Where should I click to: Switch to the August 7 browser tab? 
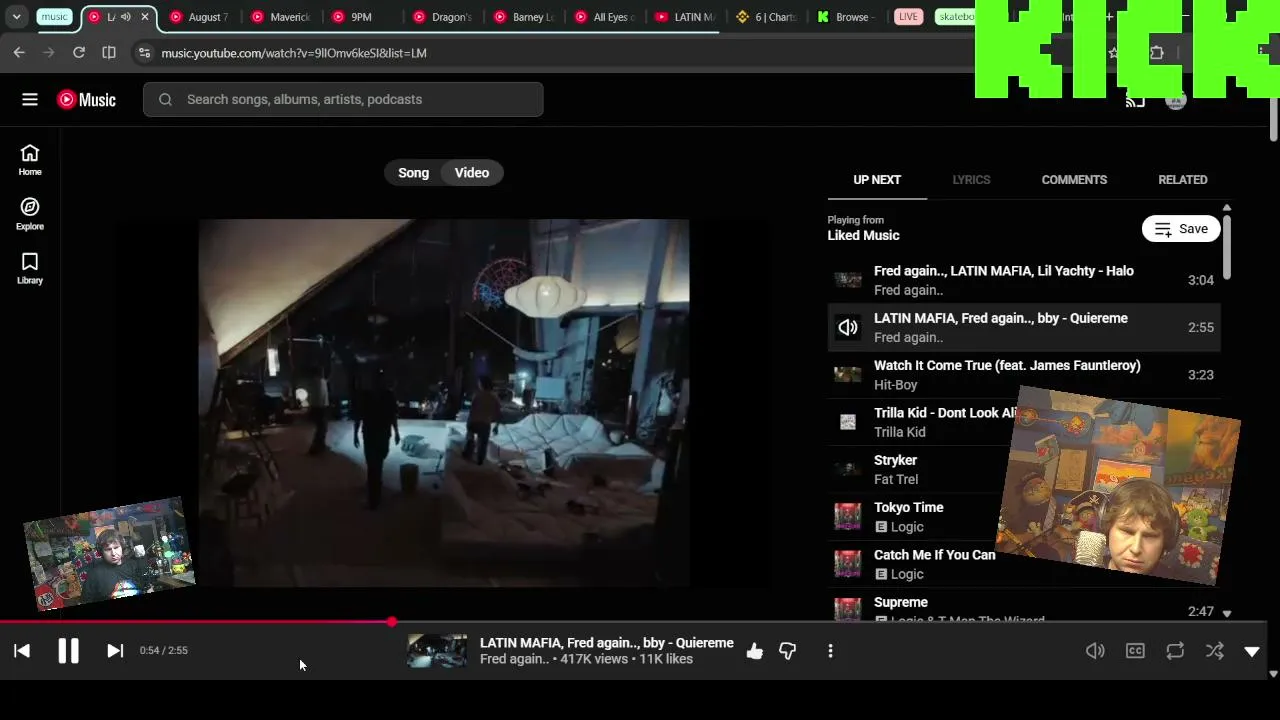pos(201,17)
